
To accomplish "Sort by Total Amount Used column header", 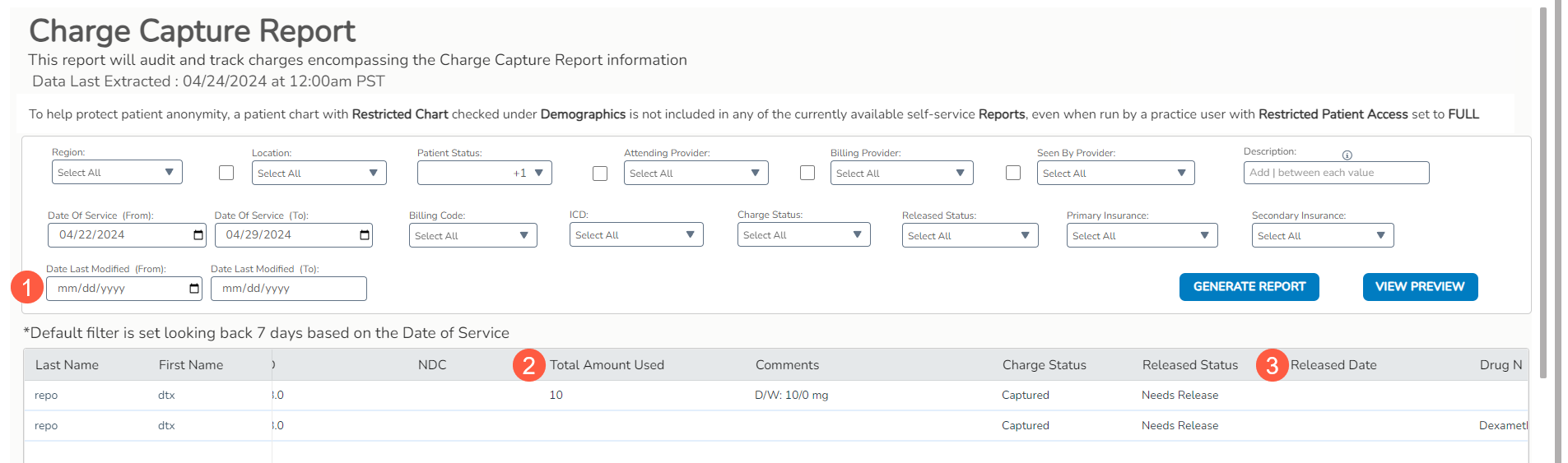I will [607, 365].
